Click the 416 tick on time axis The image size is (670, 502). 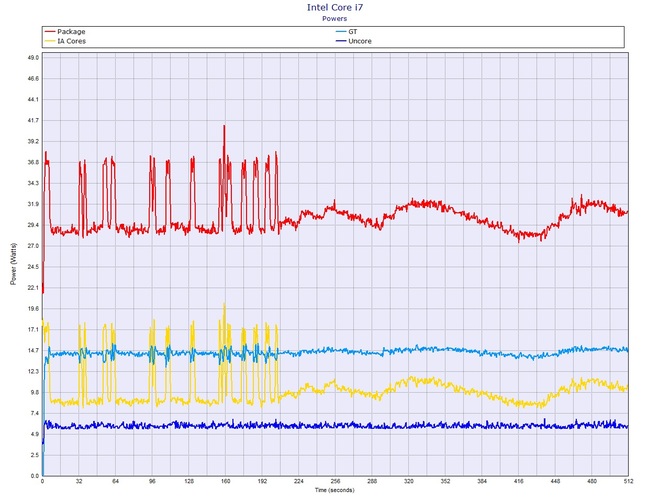519,481
